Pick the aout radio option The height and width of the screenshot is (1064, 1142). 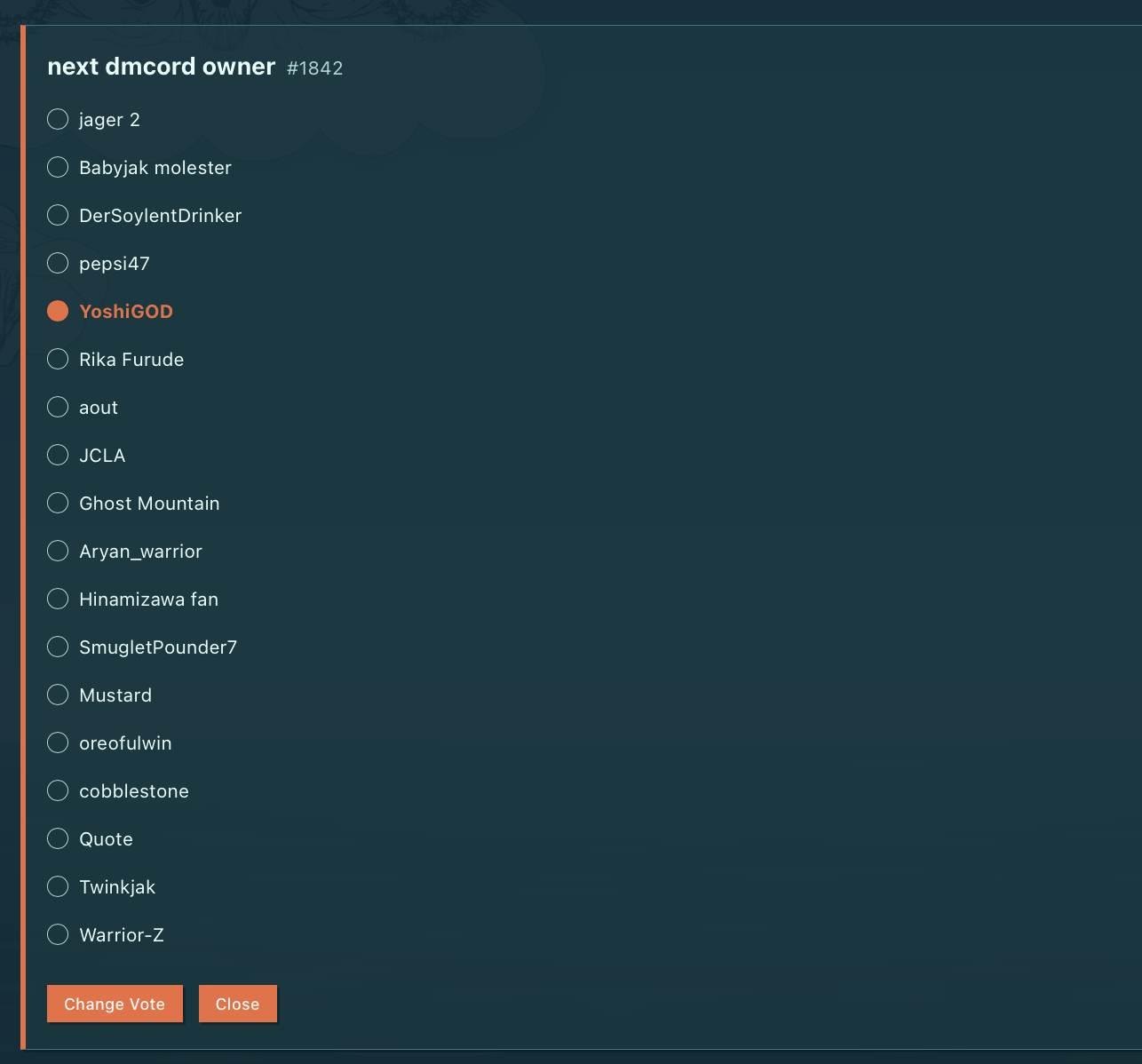58,407
